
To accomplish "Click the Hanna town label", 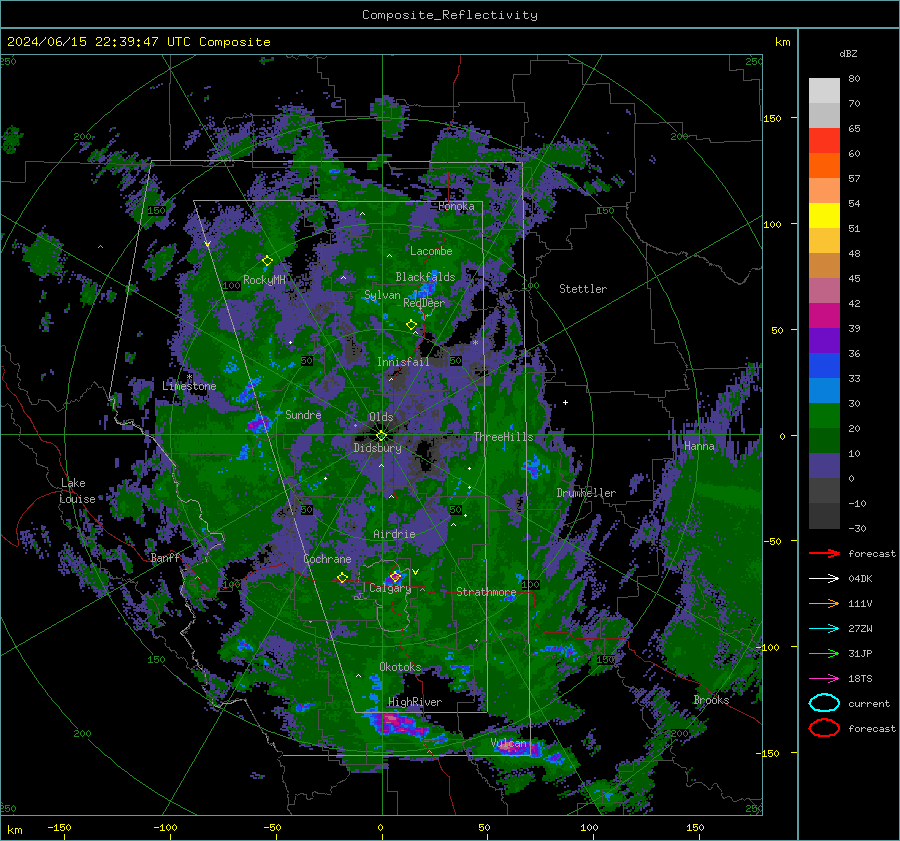I will 699,446.
